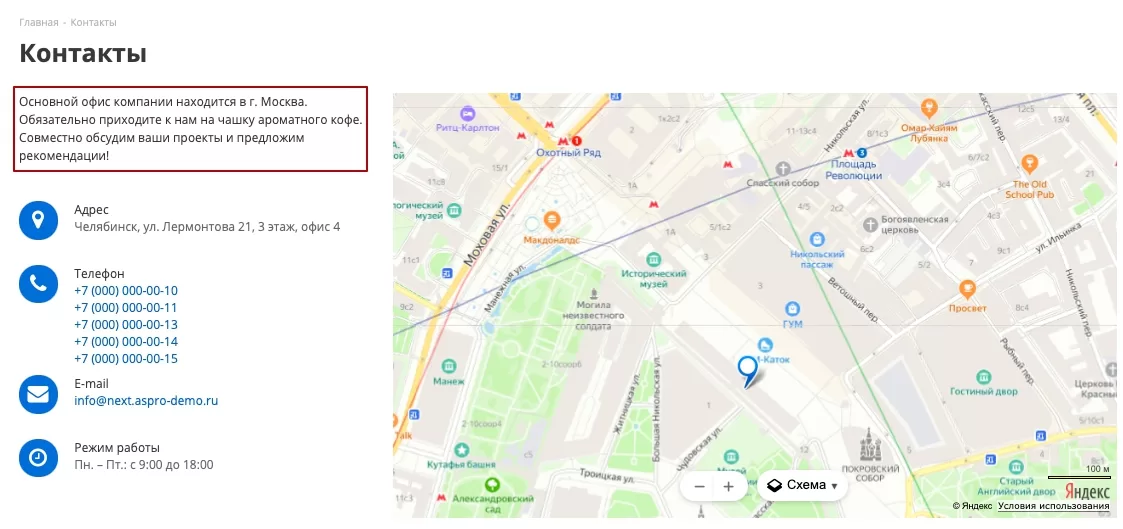Image resolution: width=1123 pixels, height=529 pixels.
Task: Click the blue phone handset icon
Action: point(38,284)
